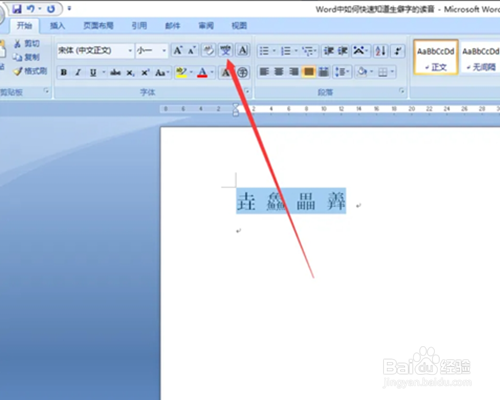Screen dimensions: 500x400
Task: Toggle Strikethrough formatting
Action: pos(115,72)
